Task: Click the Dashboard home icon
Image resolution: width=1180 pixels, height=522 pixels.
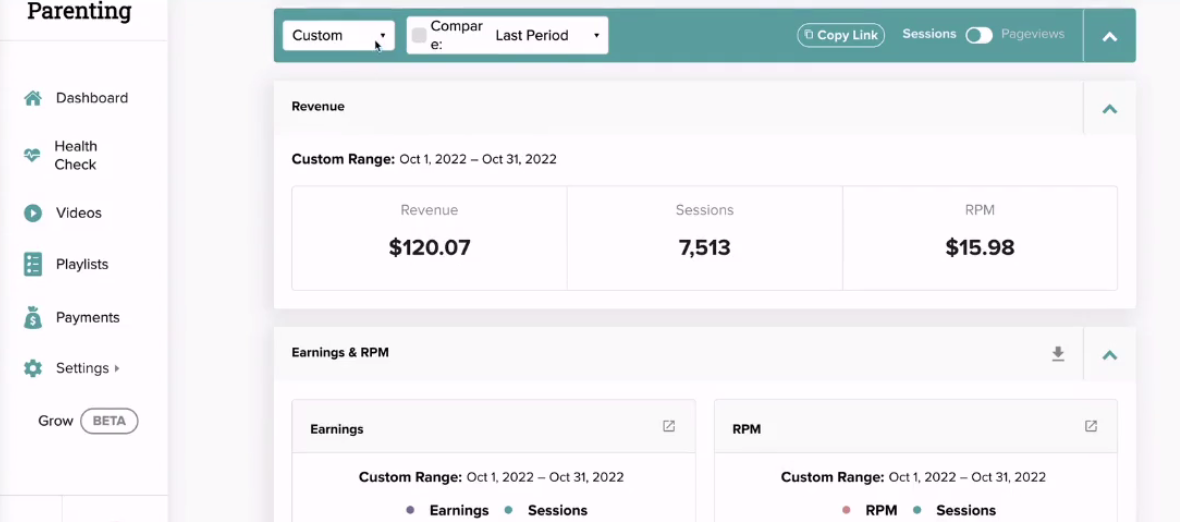Action: pos(32,98)
